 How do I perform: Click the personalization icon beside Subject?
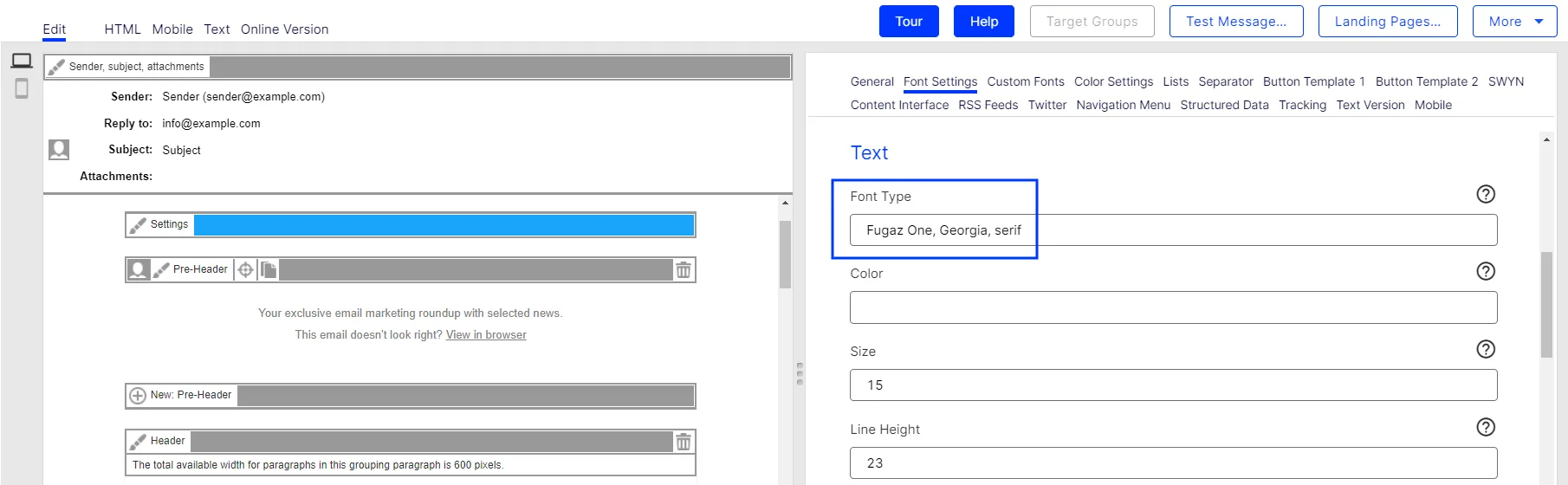click(x=59, y=150)
